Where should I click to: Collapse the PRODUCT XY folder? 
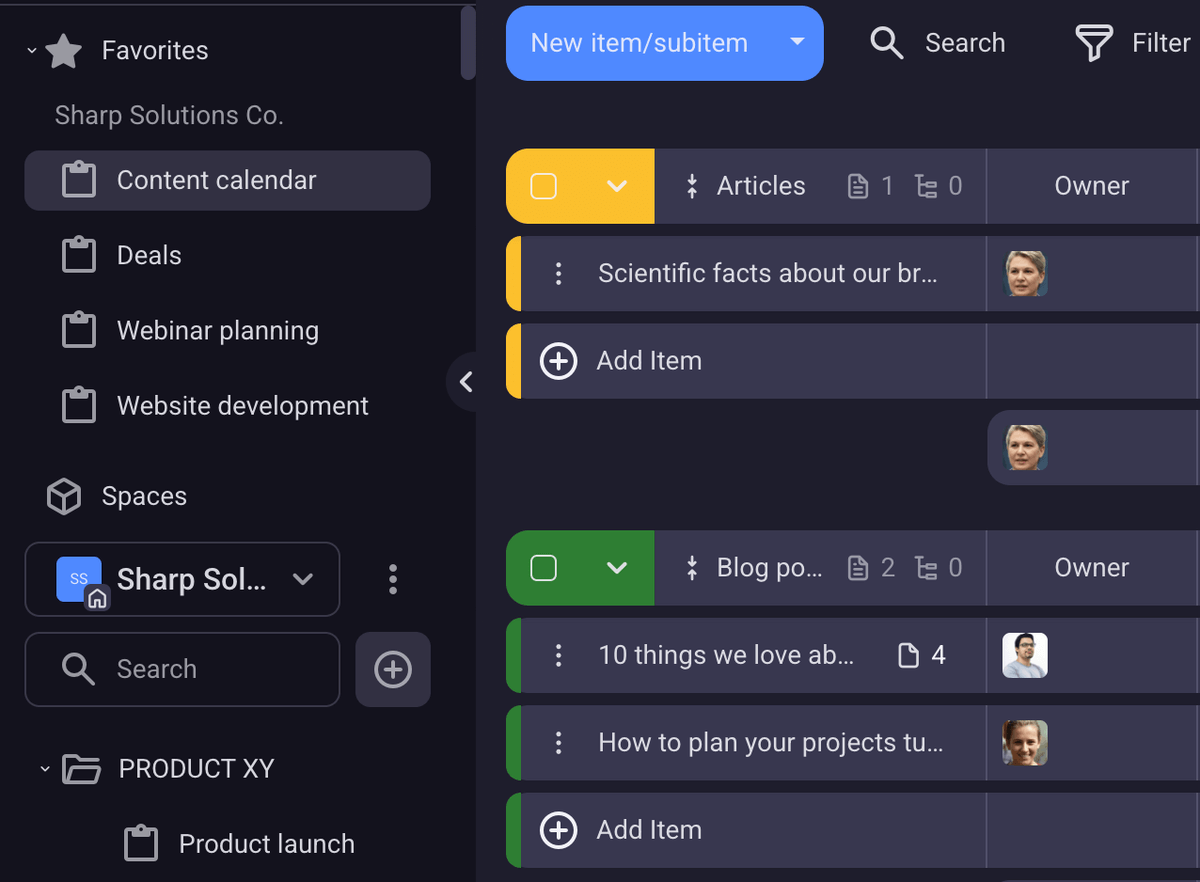(x=45, y=769)
